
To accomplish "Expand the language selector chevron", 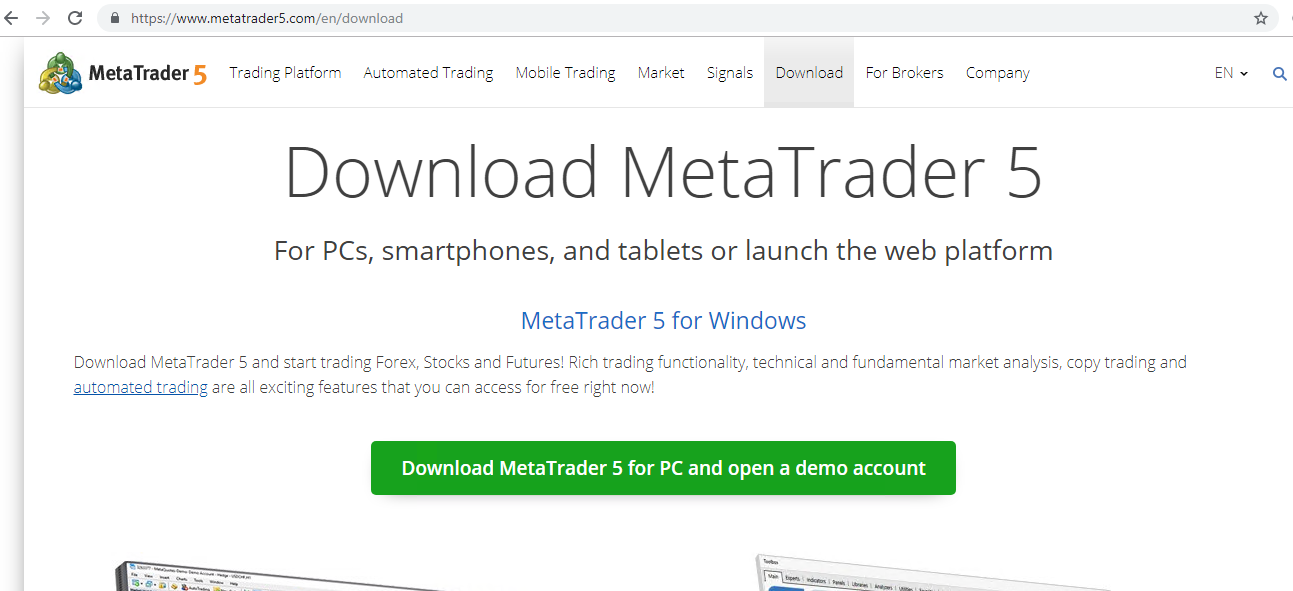I will point(1243,73).
